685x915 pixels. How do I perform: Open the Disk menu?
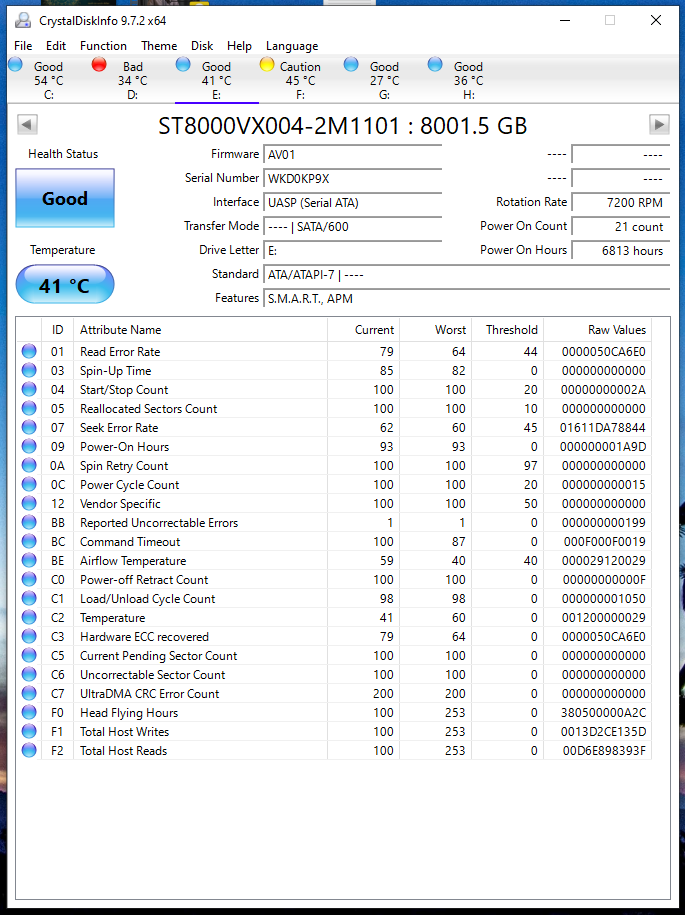click(202, 46)
